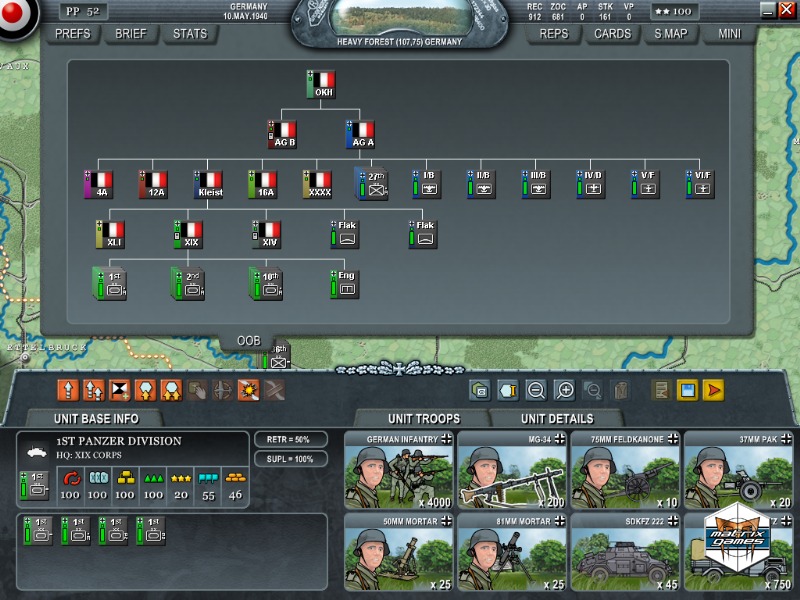The width and height of the screenshot is (800, 600).
Task: Click the zoom out magnifier icon
Action: [536, 390]
